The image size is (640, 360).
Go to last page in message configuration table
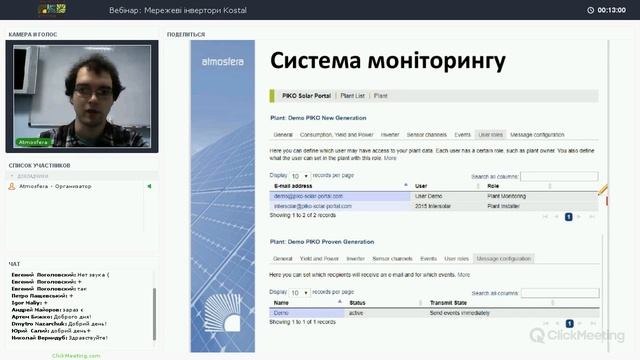tap(593, 324)
